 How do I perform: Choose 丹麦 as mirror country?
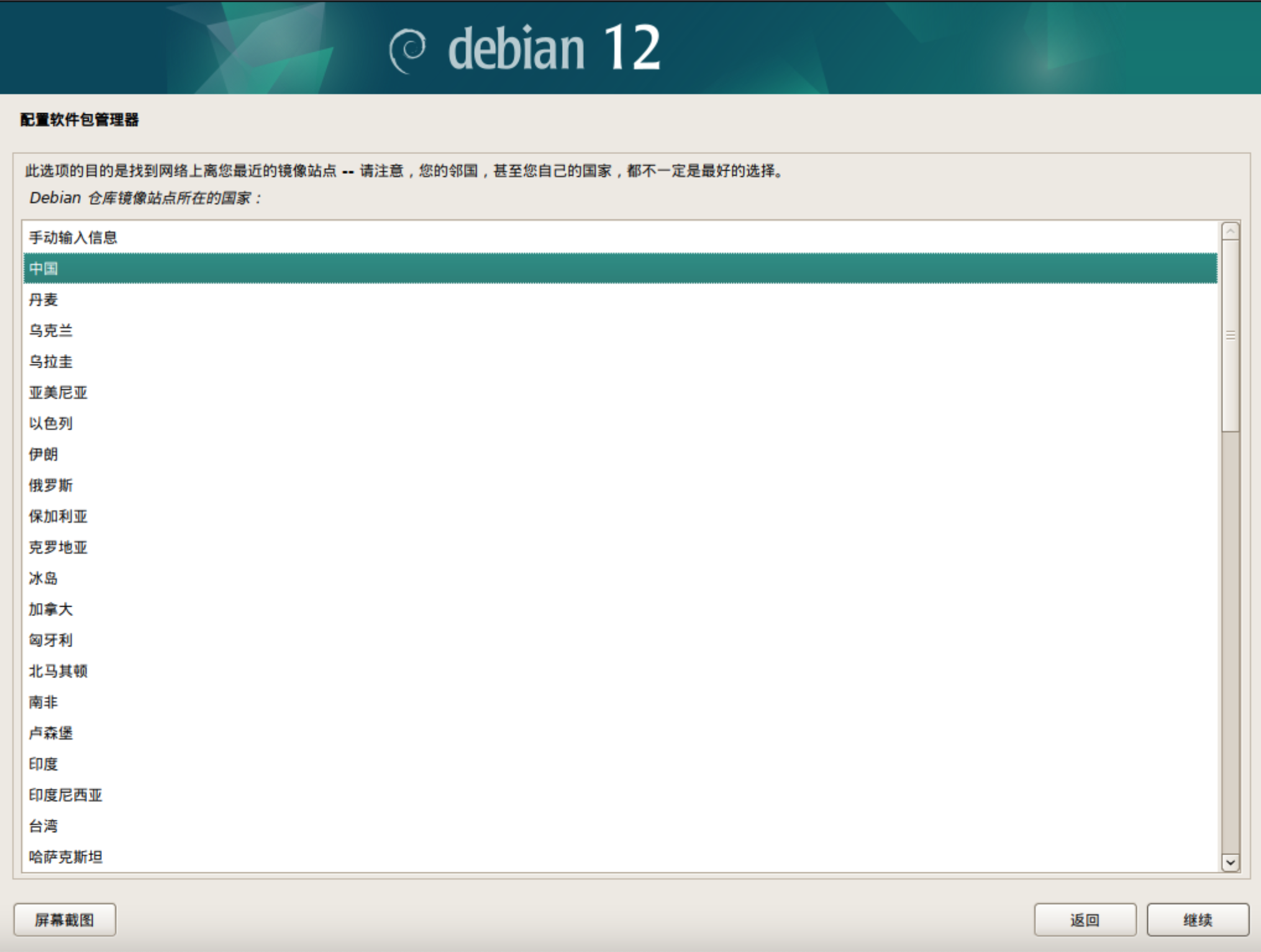pos(43,300)
